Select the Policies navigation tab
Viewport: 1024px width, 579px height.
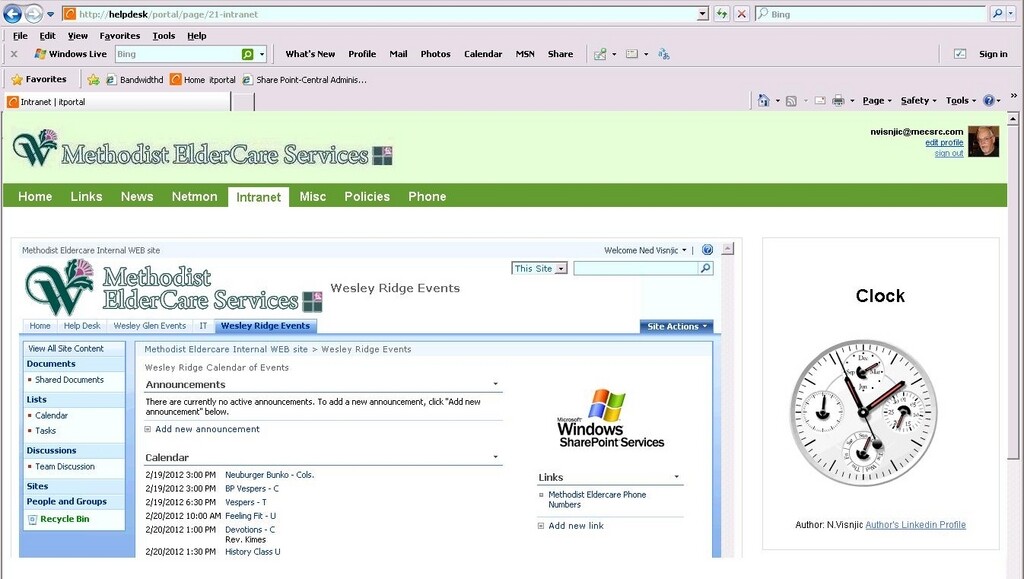coord(367,196)
